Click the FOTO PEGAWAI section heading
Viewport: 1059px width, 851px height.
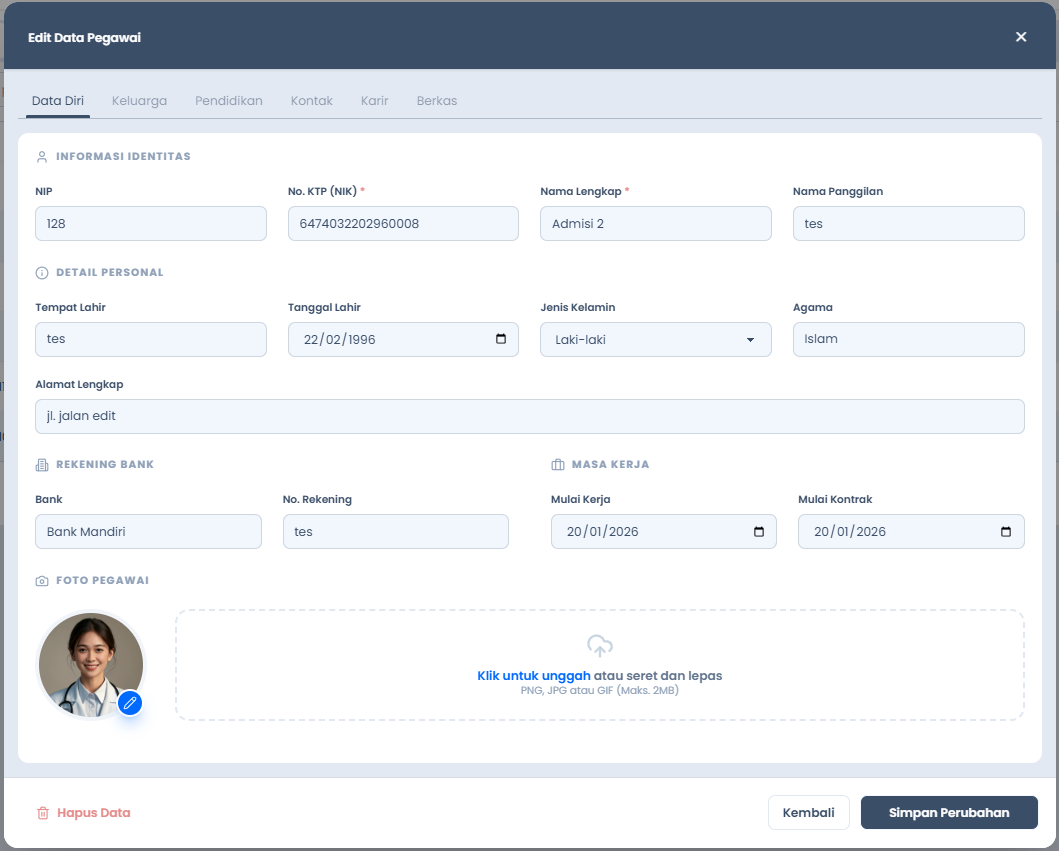[102, 581]
